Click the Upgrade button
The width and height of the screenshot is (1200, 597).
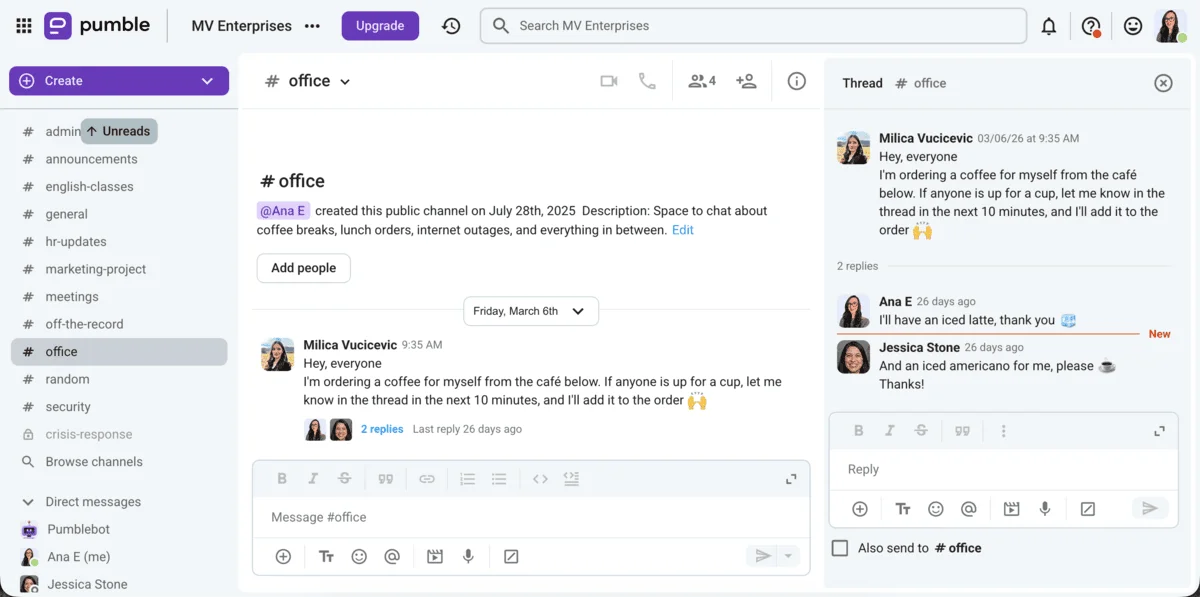pos(380,26)
